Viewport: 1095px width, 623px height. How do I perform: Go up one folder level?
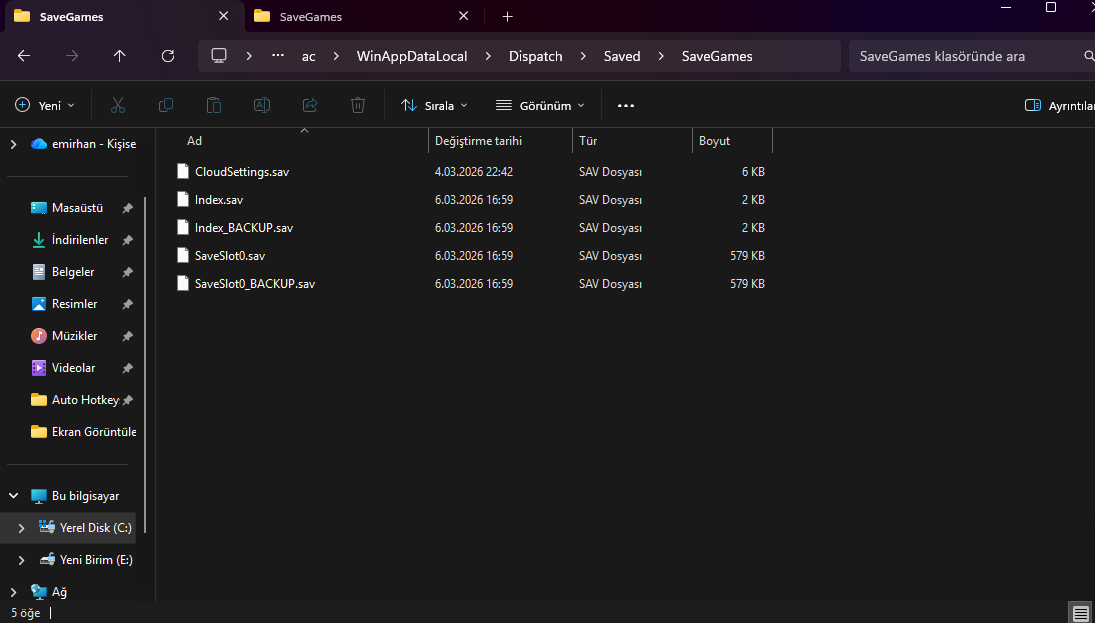[120, 56]
